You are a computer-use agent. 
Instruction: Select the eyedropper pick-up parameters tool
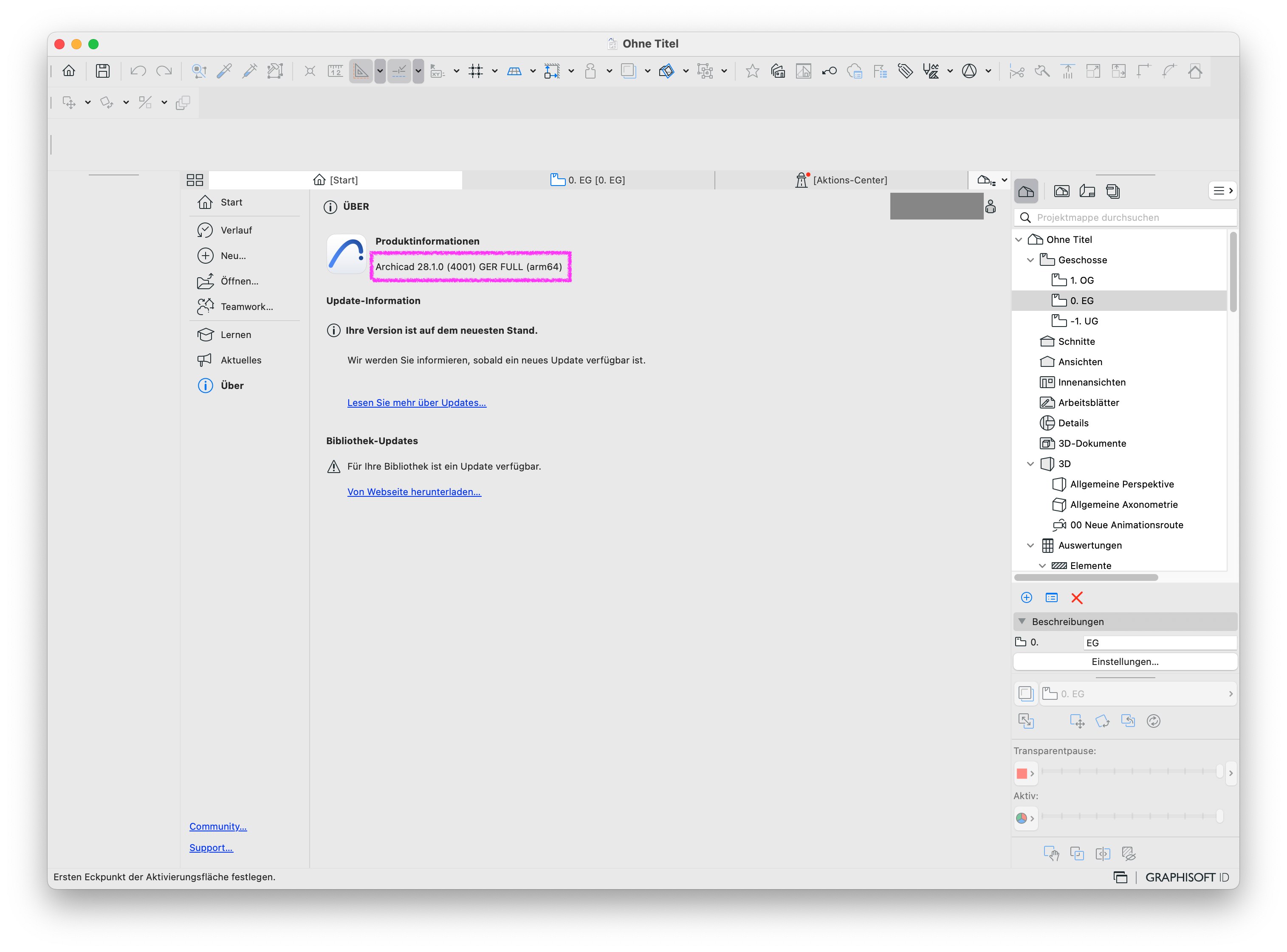tap(224, 71)
